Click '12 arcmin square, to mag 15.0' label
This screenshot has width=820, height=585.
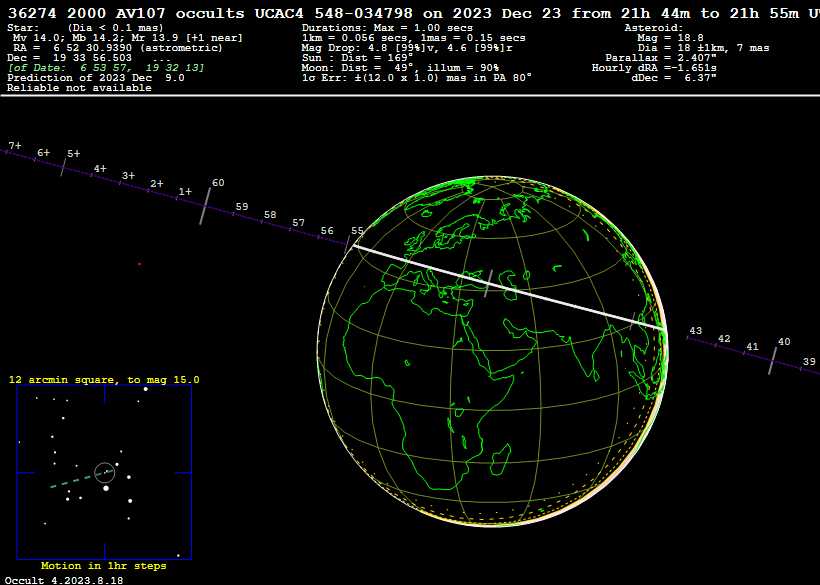(104, 380)
